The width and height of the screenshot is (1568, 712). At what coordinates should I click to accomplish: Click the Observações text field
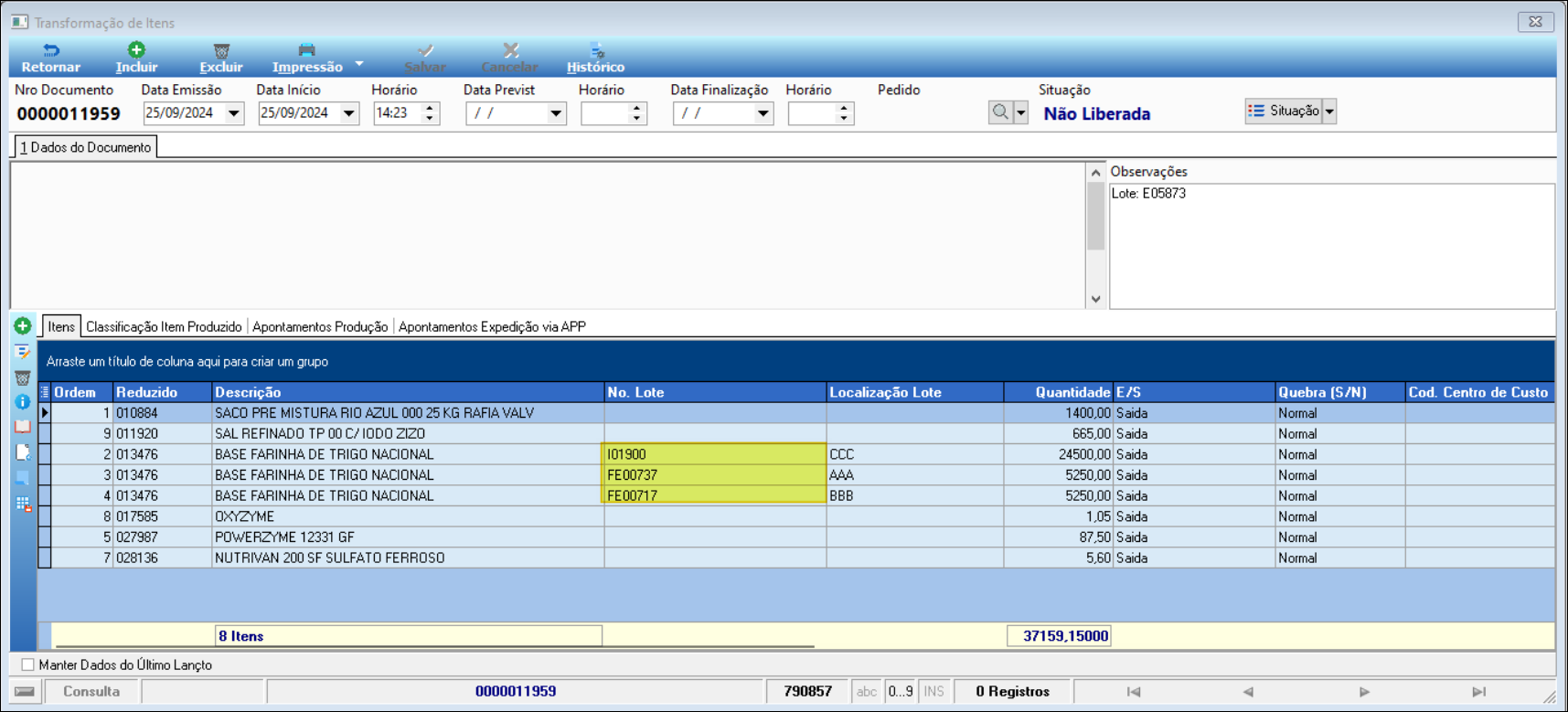pos(1331,246)
